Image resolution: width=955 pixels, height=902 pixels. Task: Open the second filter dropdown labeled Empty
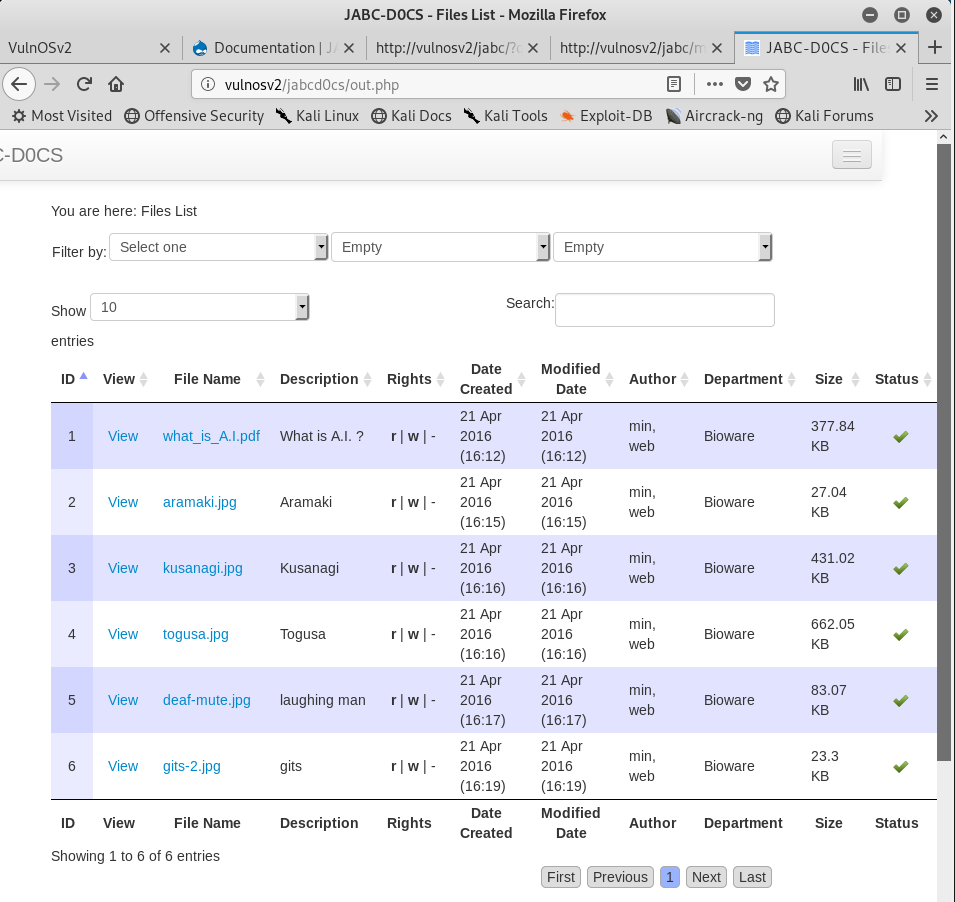(x=440, y=247)
